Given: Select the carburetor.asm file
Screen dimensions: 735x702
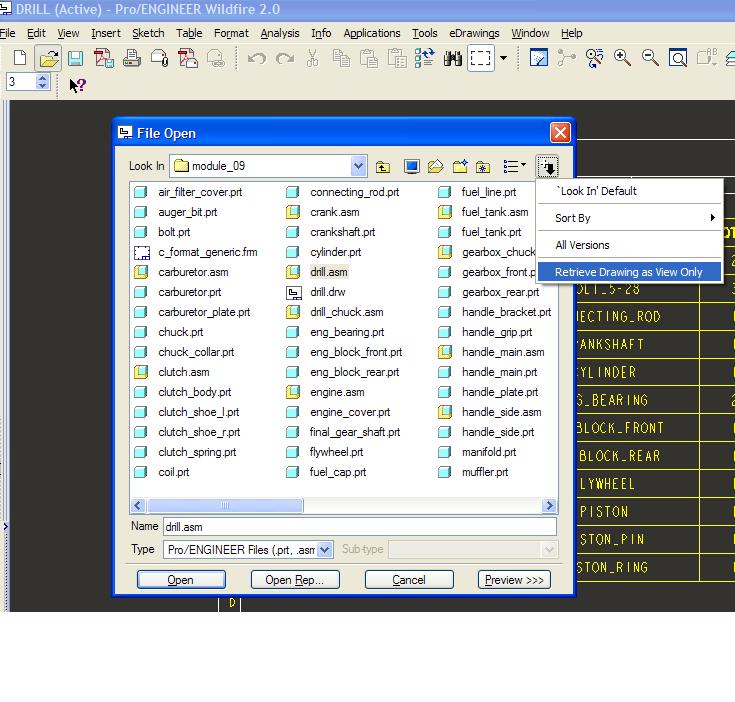Looking at the screenshot, I should pyautogui.click(x=181, y=272).
